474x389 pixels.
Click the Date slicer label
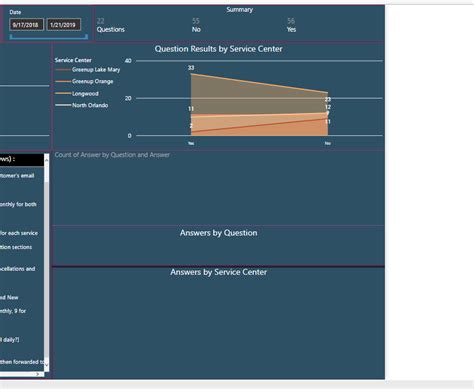point(15,12)
